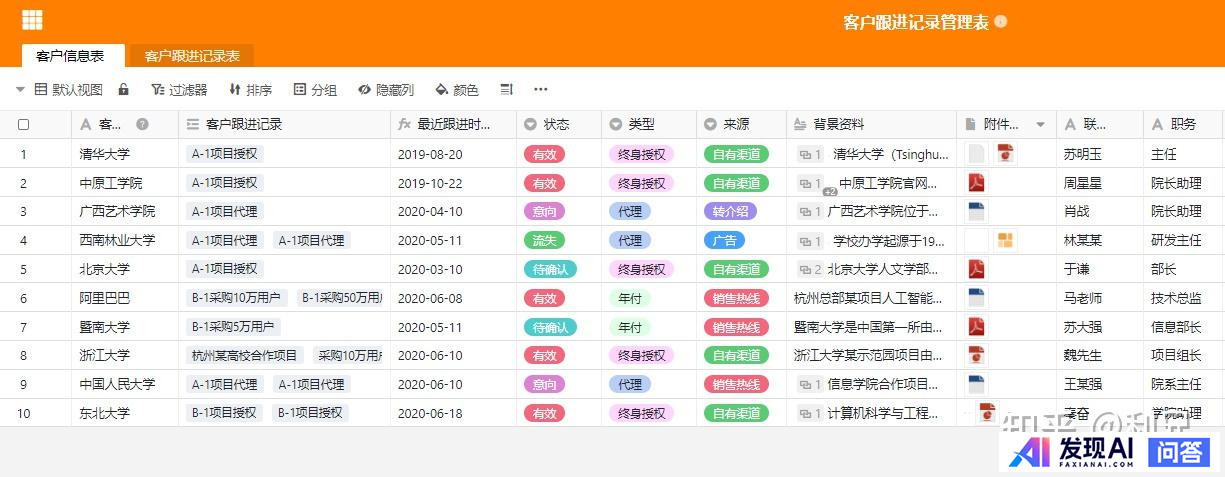The image size is (1225, 477).
Task: Select the 浙江大学 customer cell
Action: [125, 355]
